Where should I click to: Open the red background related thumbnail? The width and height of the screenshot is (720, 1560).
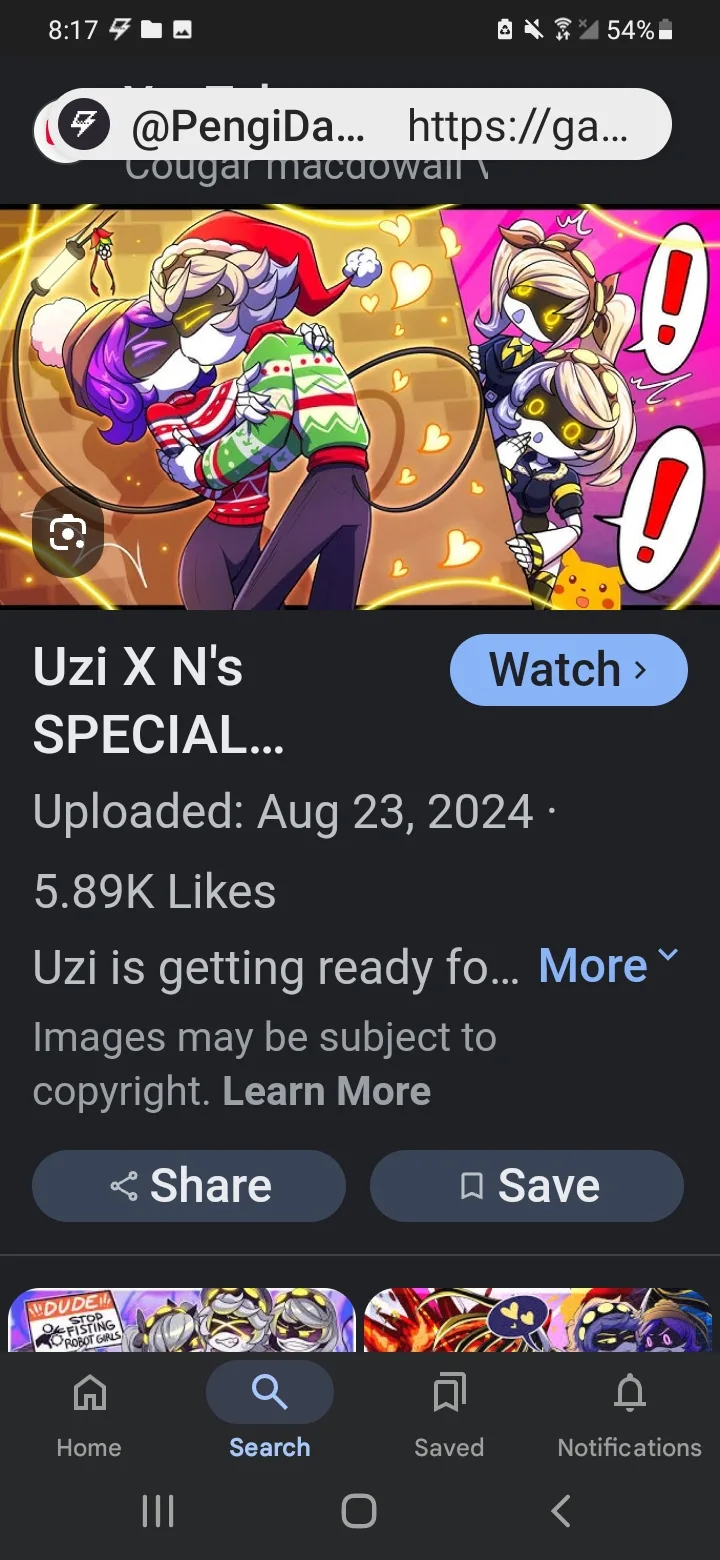538,1320
